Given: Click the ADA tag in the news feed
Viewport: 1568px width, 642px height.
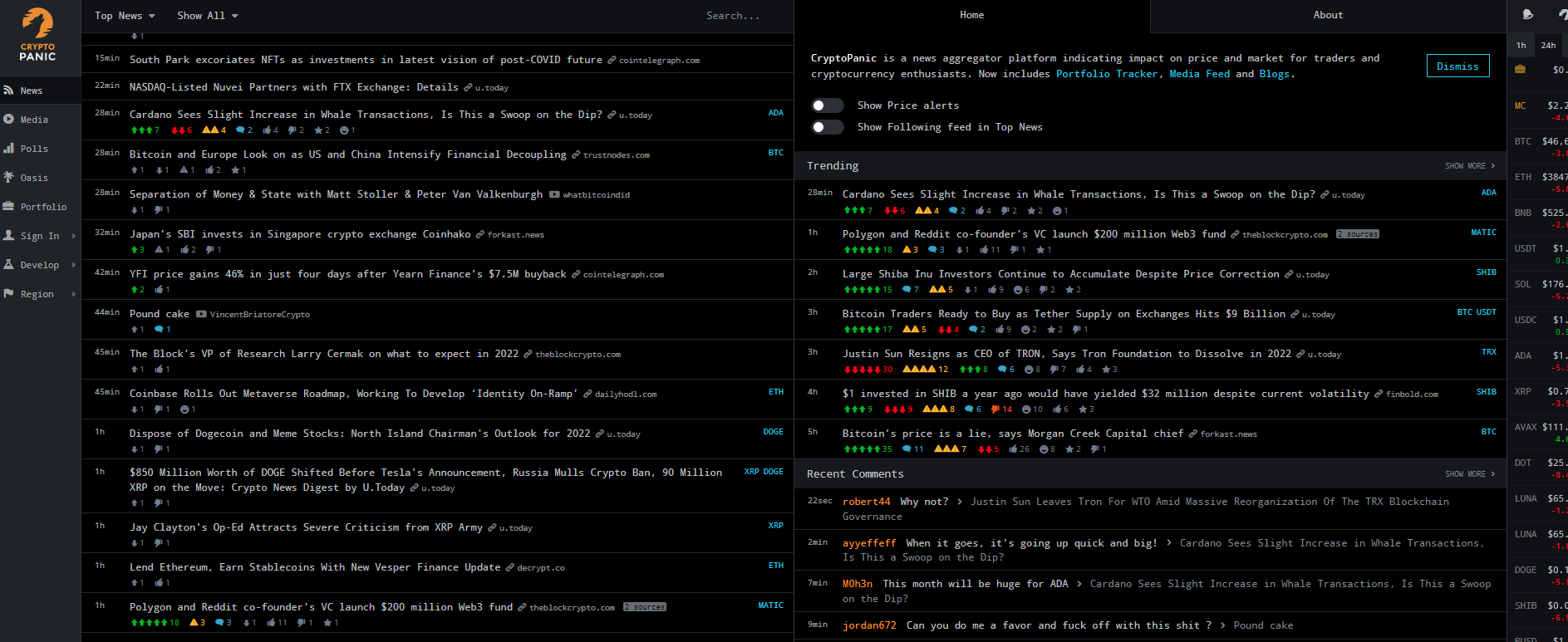Looking at the screenshot, I should (x=775, y=113).
